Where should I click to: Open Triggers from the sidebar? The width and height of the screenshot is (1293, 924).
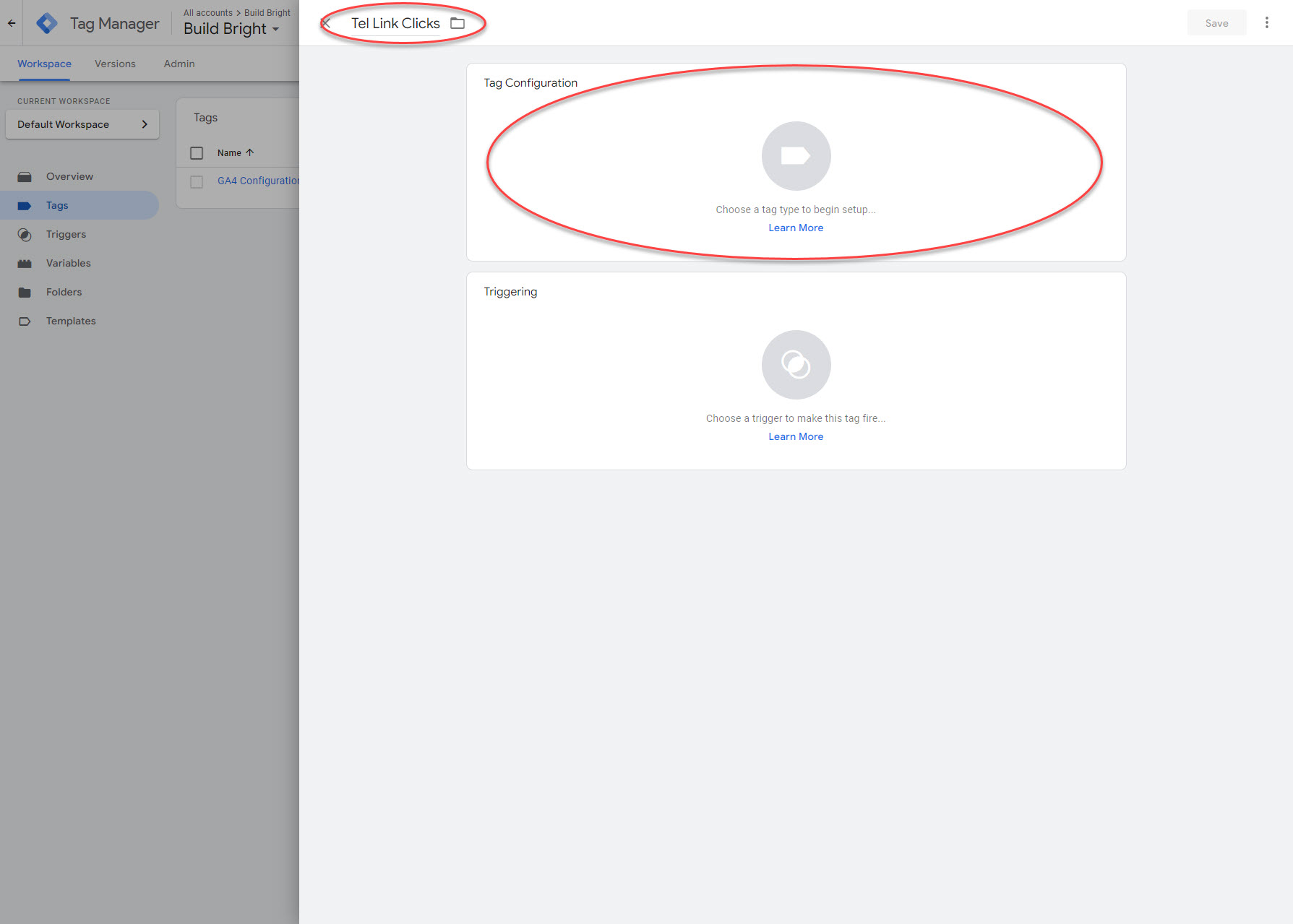[x=66, y=234]
